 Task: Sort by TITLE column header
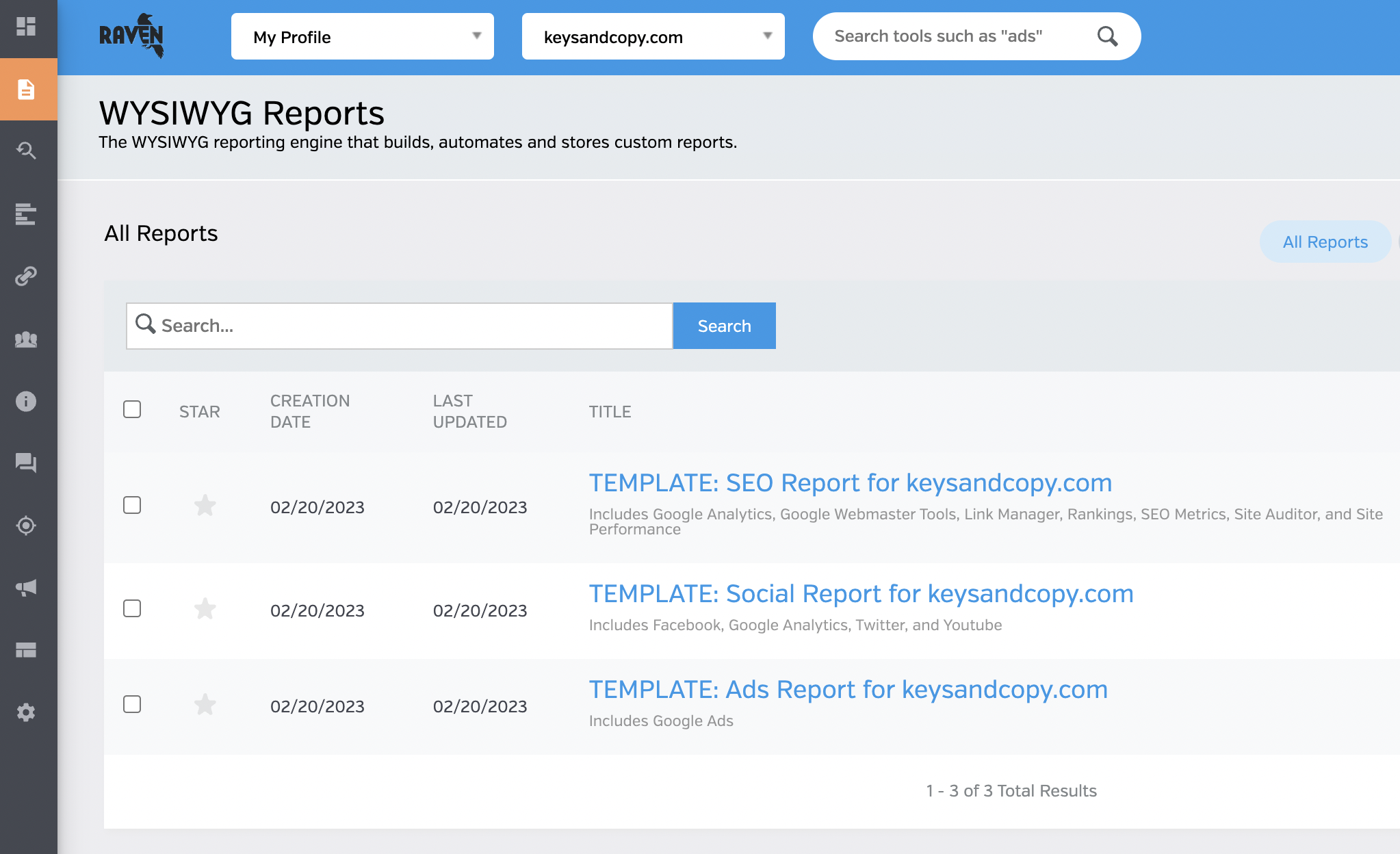(x=610, y=412)
